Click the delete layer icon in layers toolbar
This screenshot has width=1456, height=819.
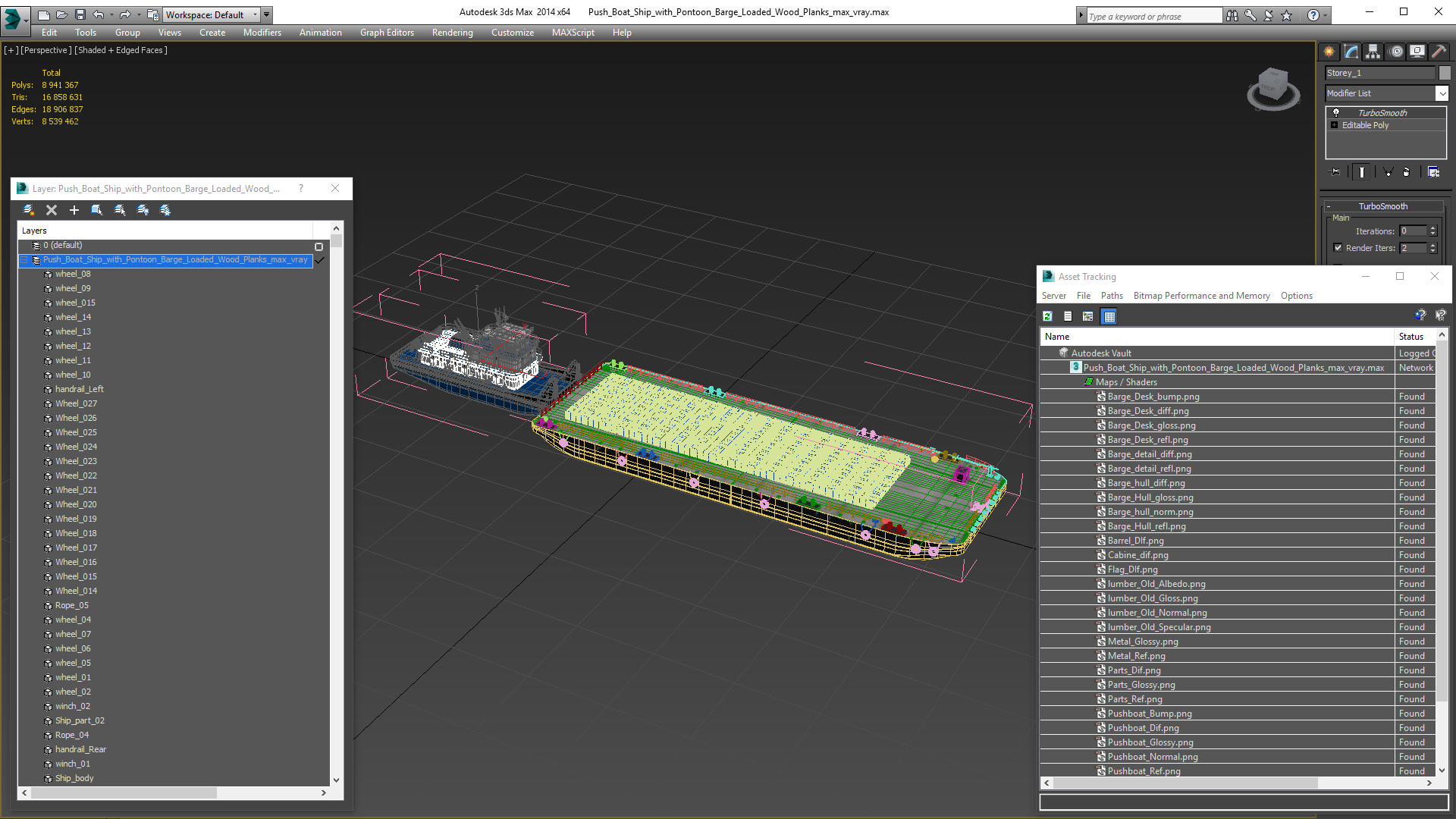click(52, 209)
